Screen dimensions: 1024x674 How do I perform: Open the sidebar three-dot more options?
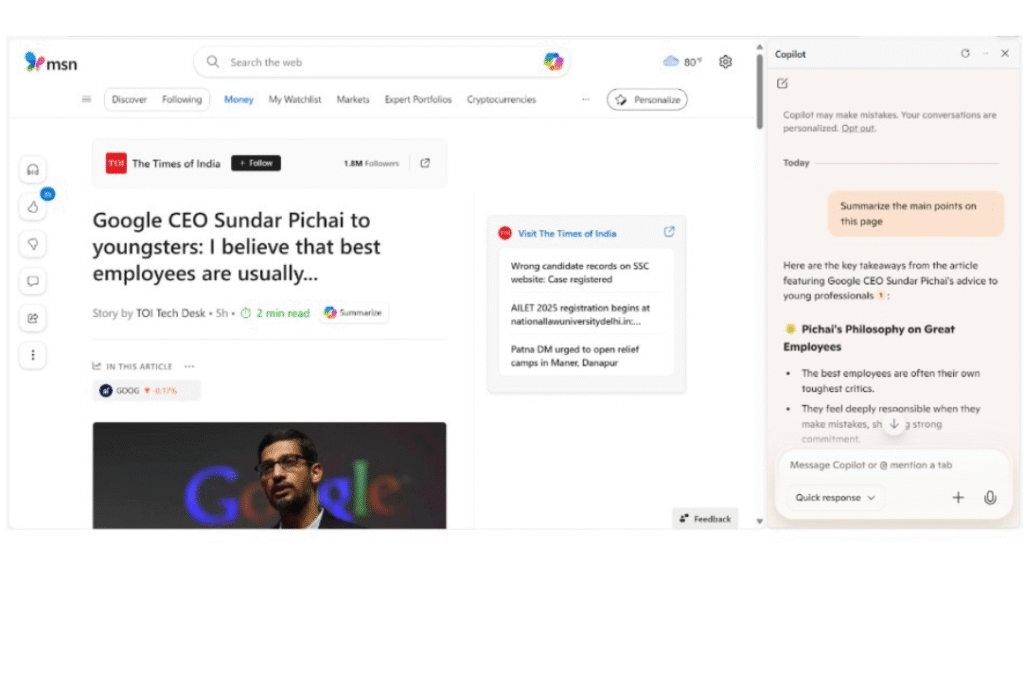pyautogui.click(x=33, y=355)
